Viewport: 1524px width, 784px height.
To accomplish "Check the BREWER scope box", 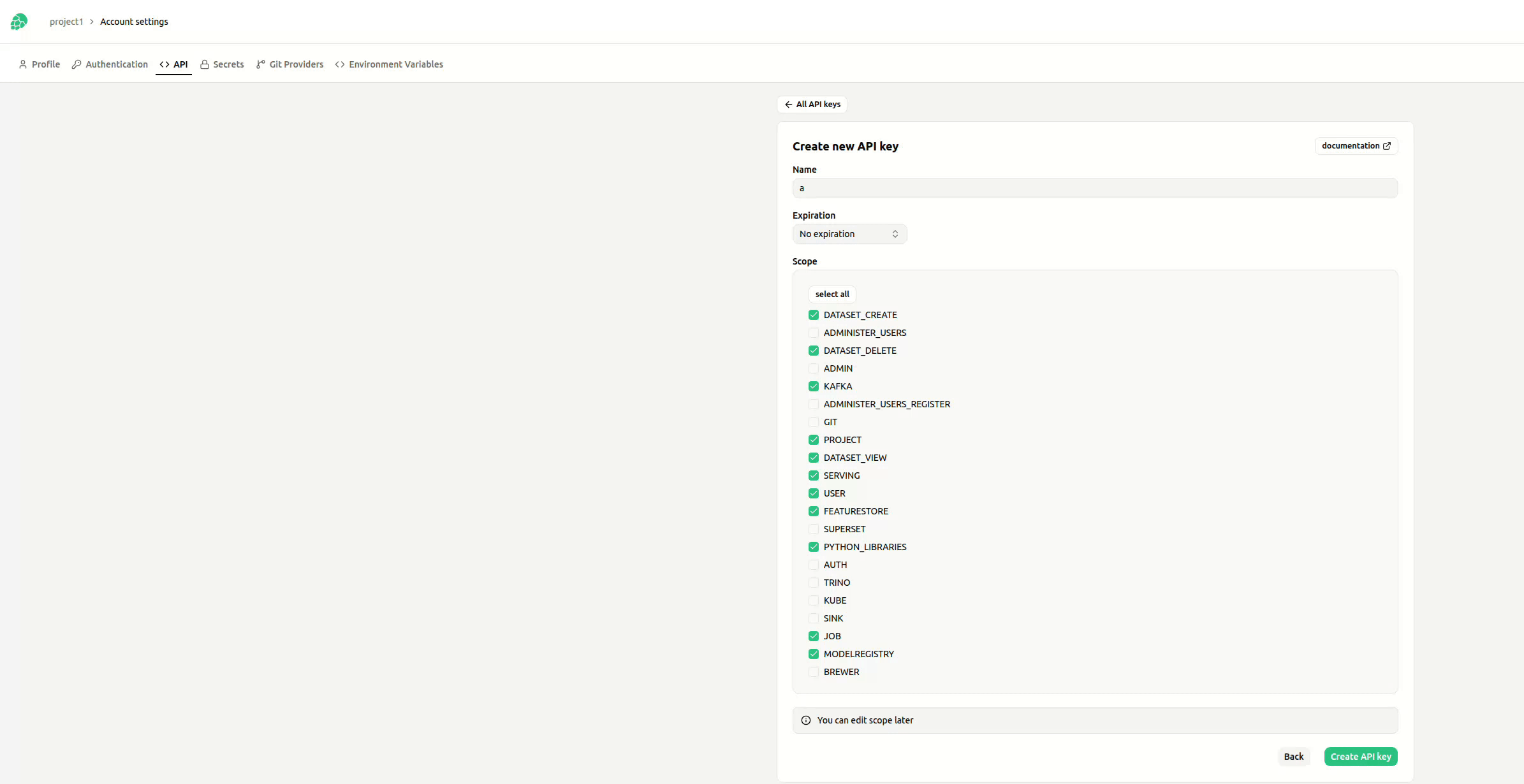I will pos(814,672).
